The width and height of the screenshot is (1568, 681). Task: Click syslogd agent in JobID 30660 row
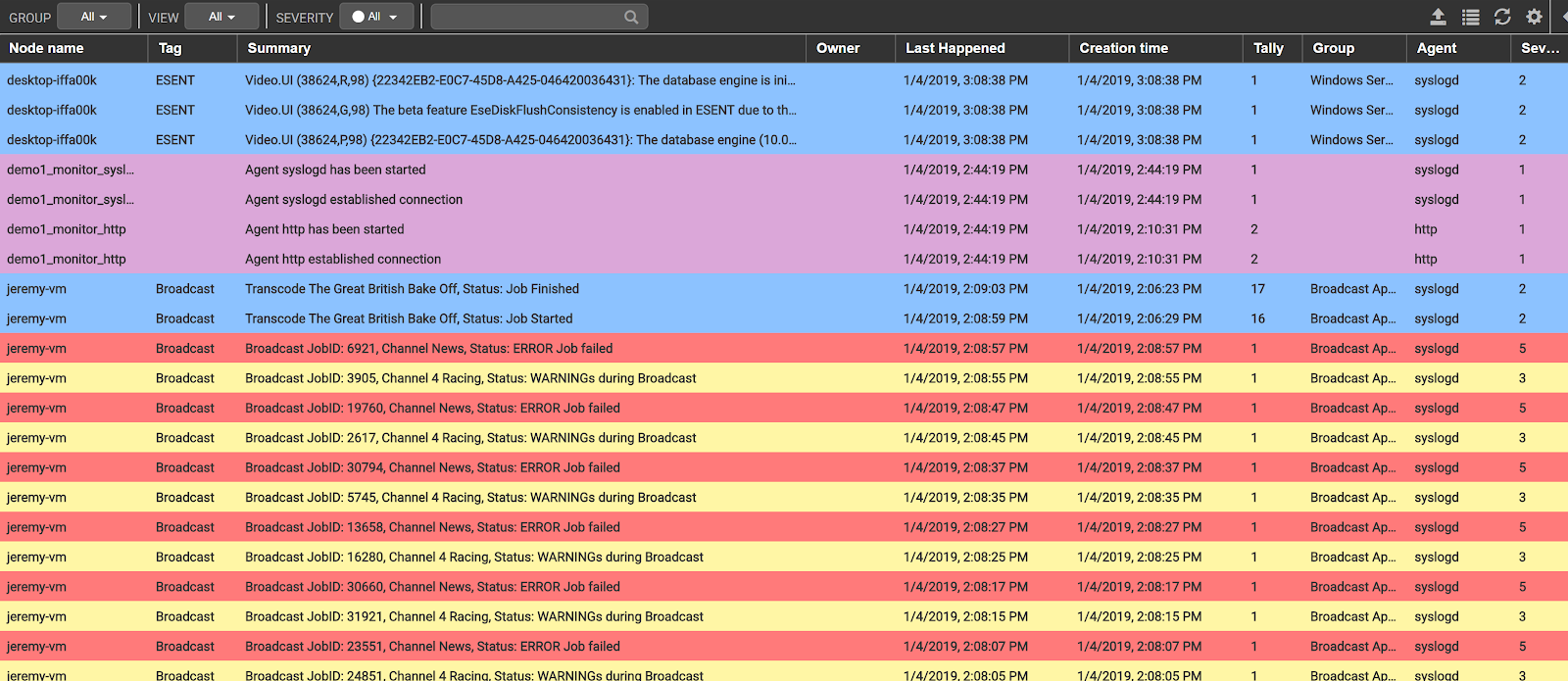tap(1437, 587)
